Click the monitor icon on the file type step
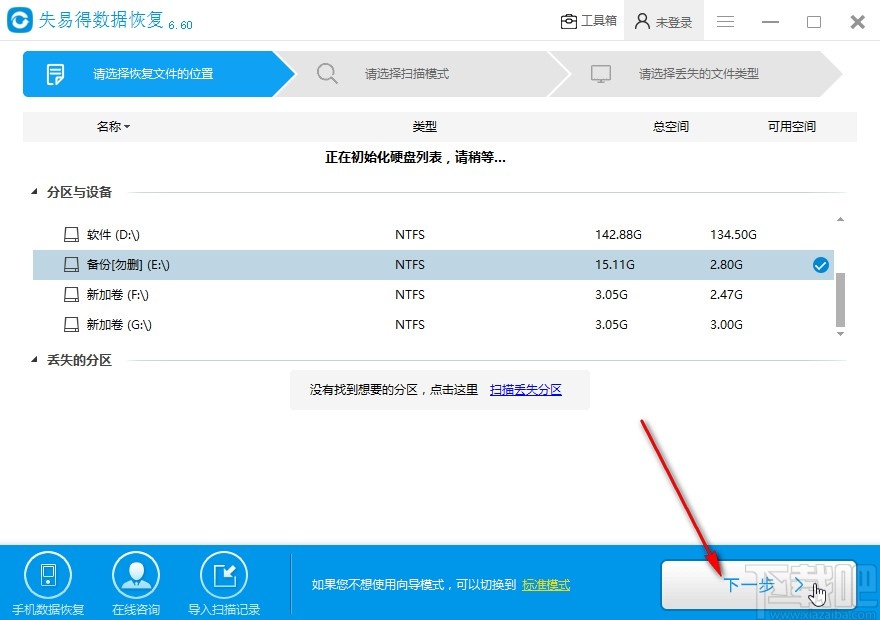The image size is (880, 620). (600, 73)
